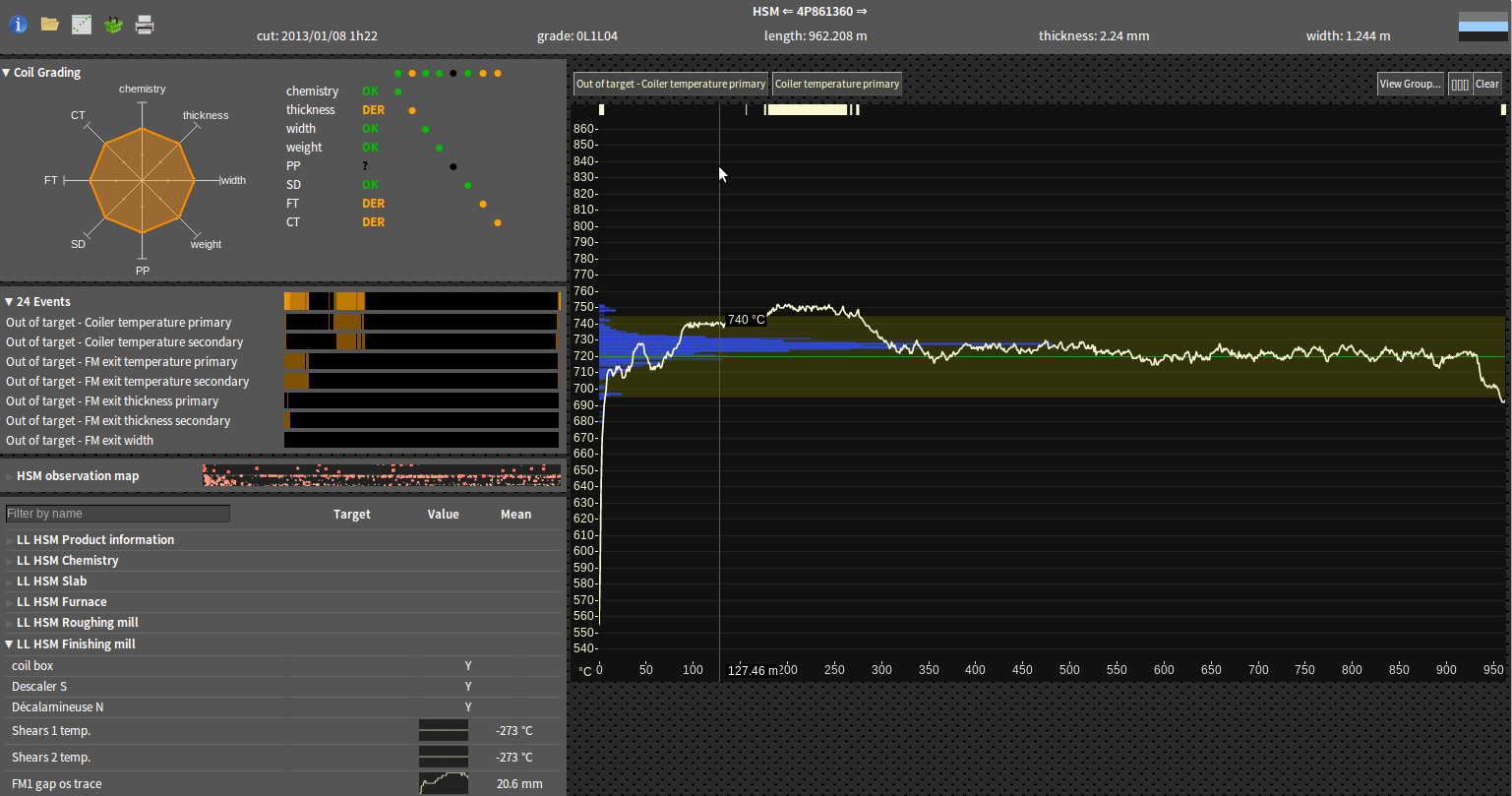Select event Out of target - Coiler temperature primary

coord(281,322)
